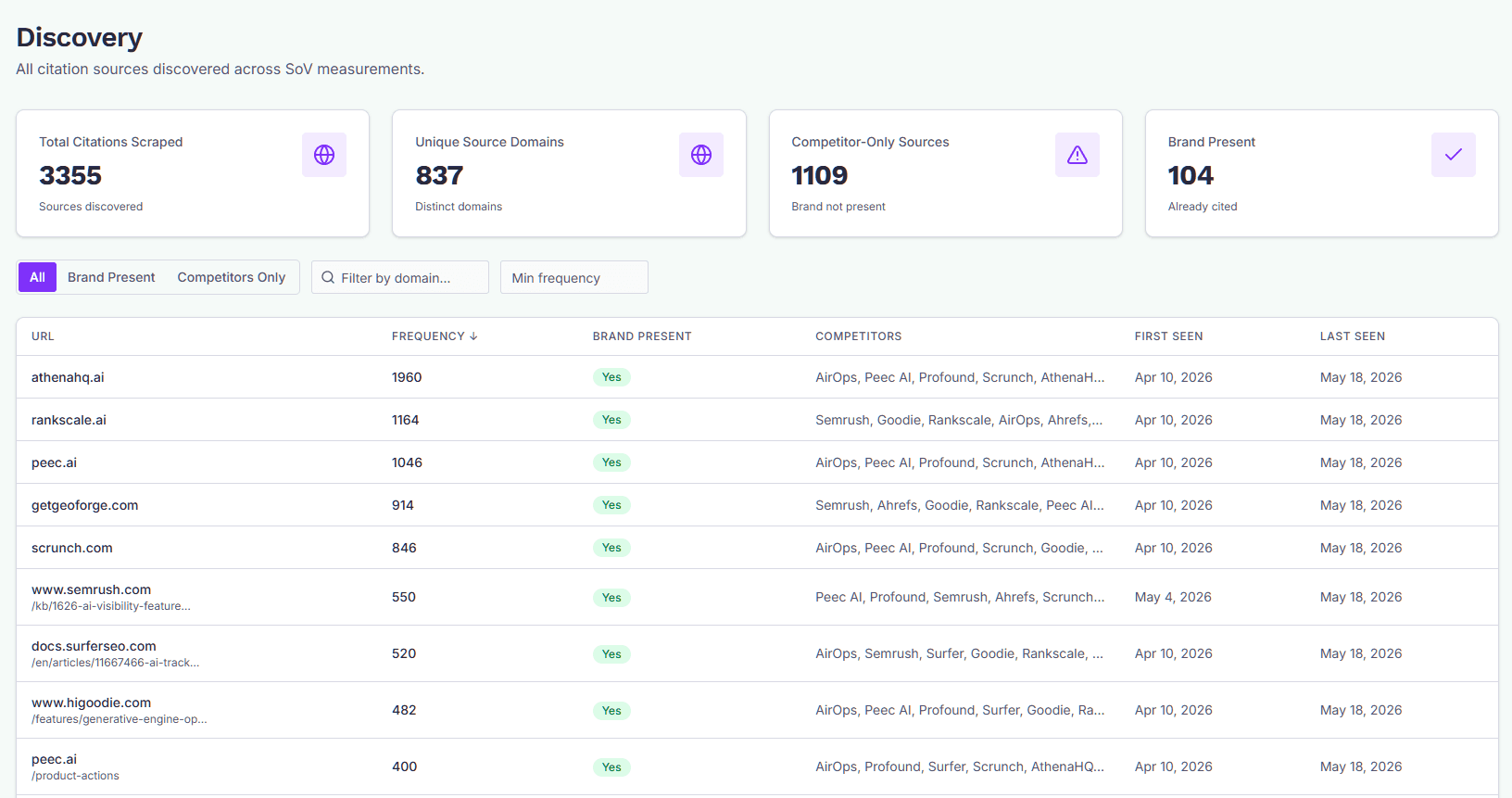
Task: Show Competitors Only sources
Action: [x=232, y=277]
